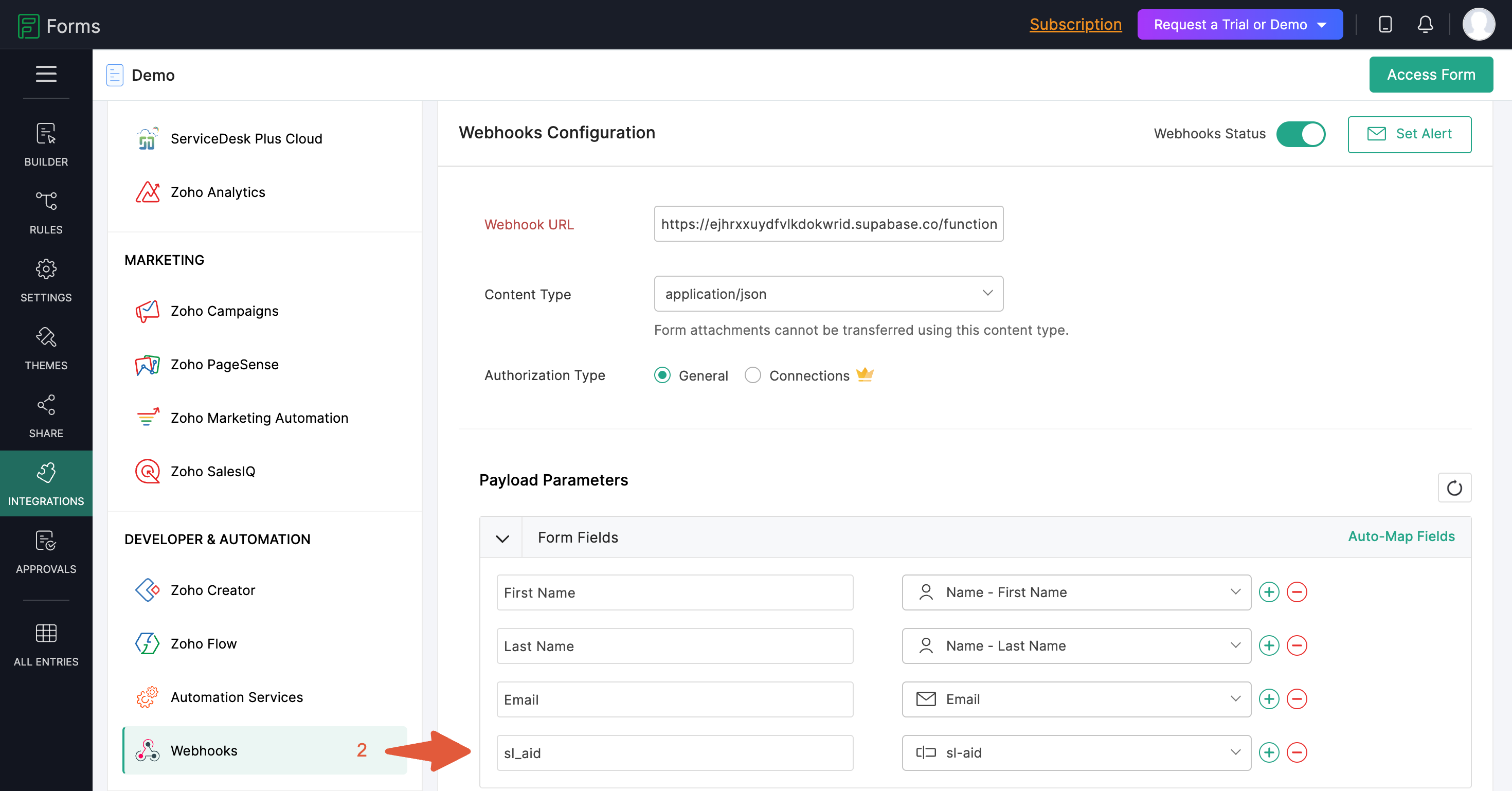Viewport: 1512px width, 791px height.
Task: Select Webhooks integration item
Action: 264,750
